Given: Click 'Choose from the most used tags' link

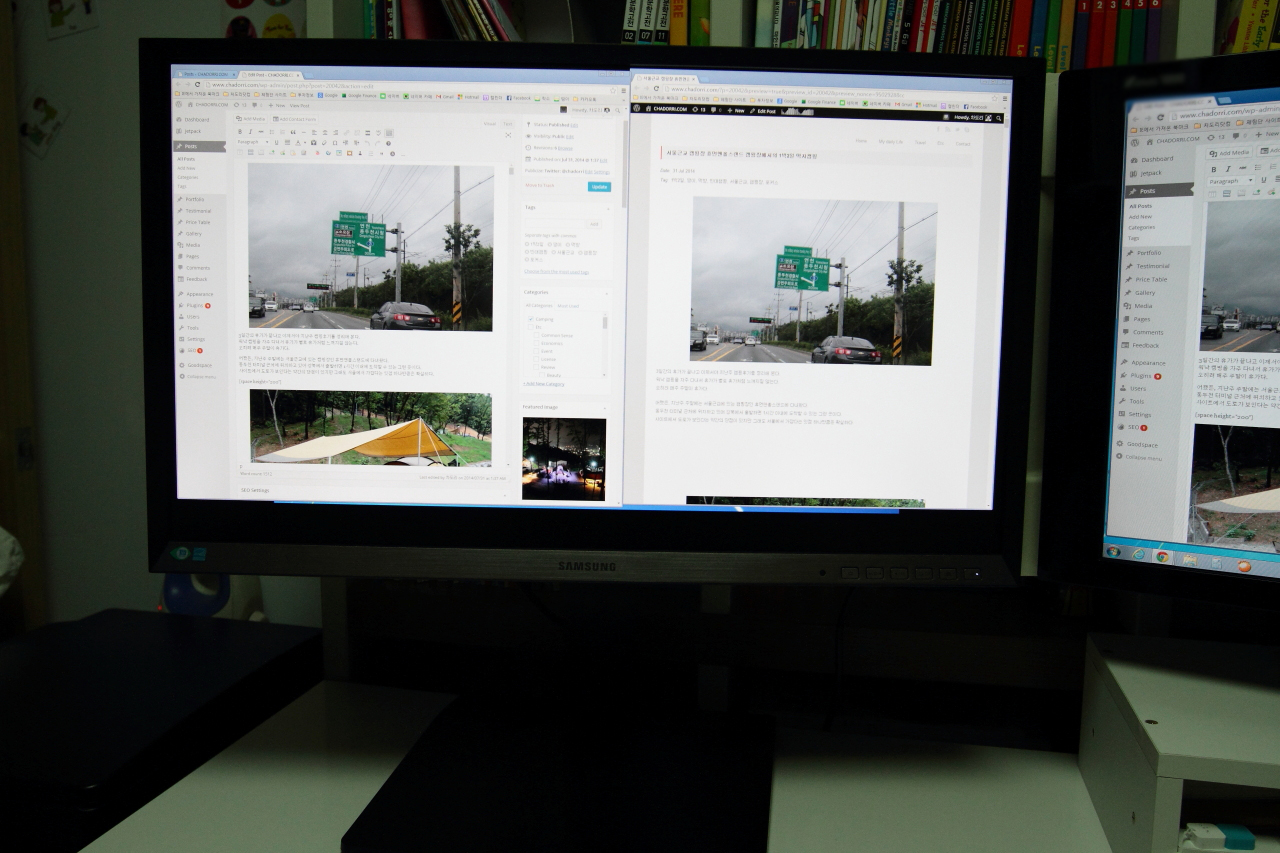Looking at the screenshot, I should coord(556,272).
